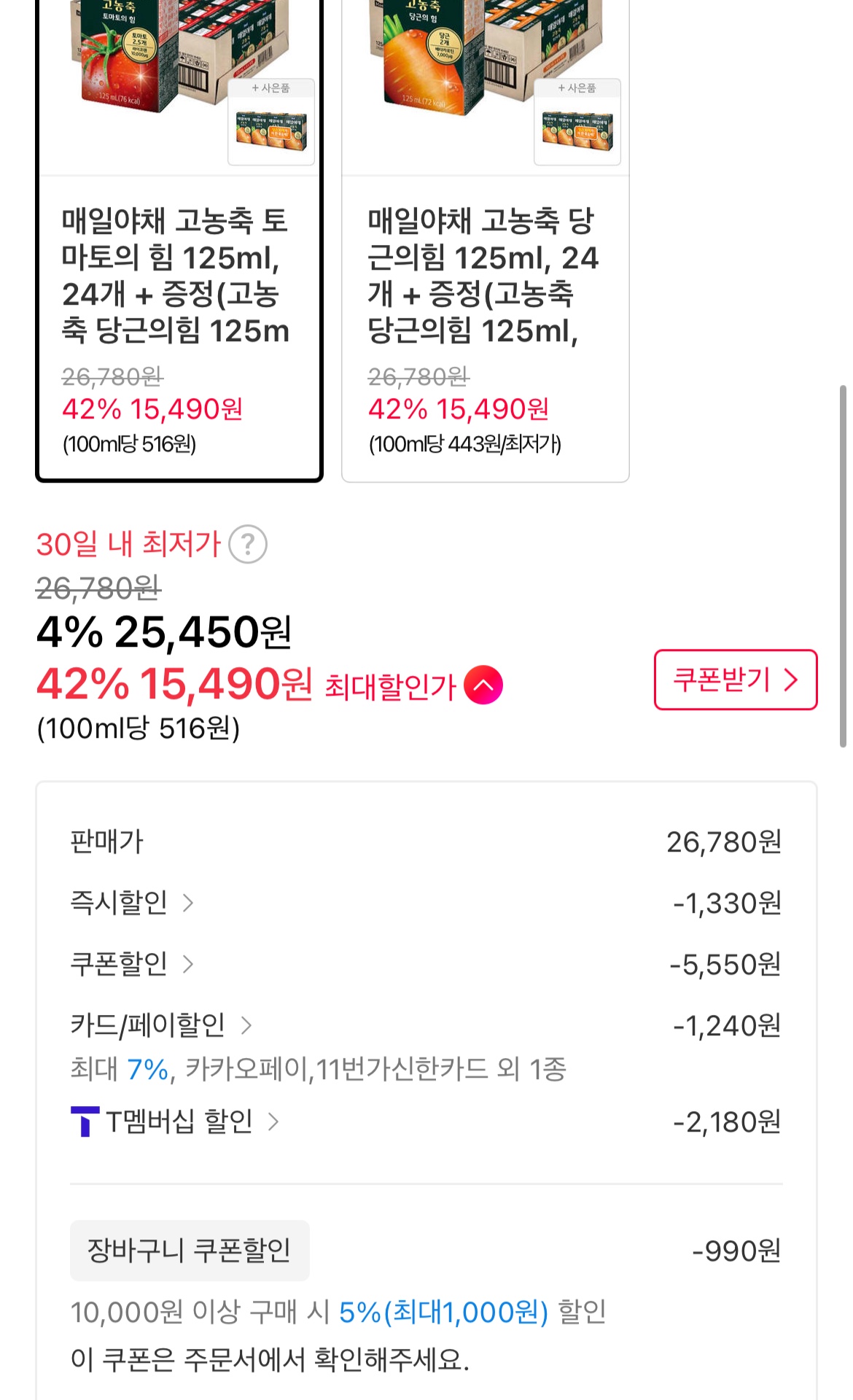Collapse the 최대할인가 red arrow toggle

click(x=483, y=685)
